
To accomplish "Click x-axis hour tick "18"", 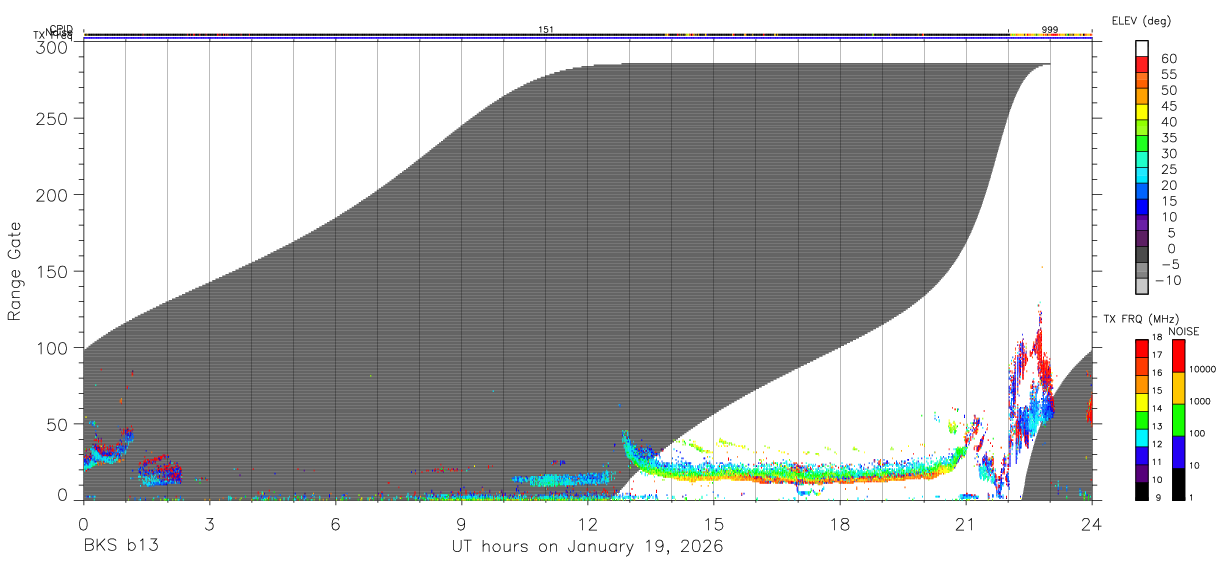I will click(x=840, y=524).
